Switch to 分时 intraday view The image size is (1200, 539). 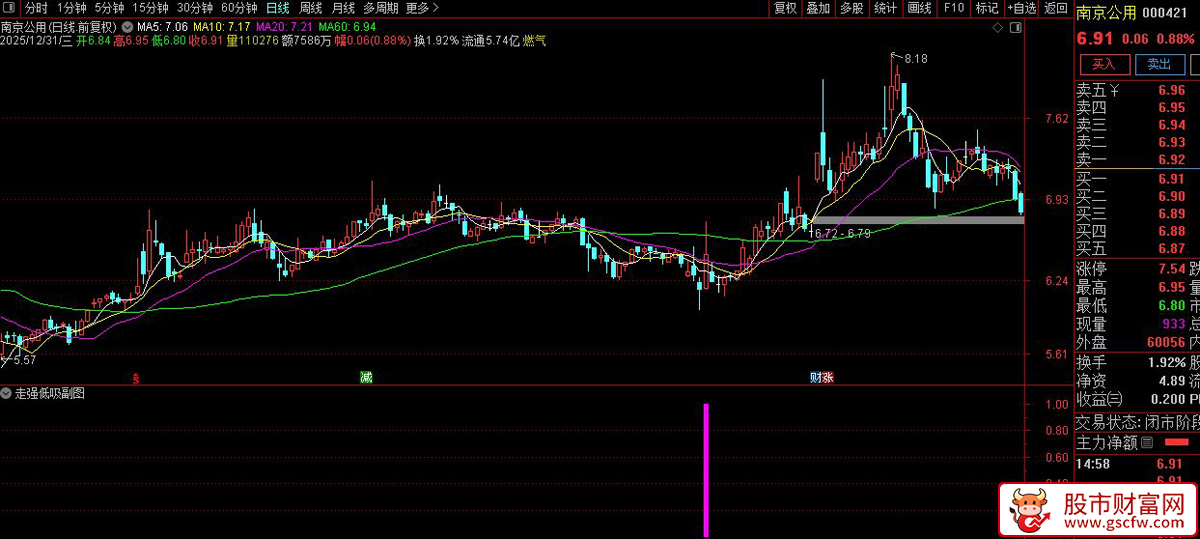(x=36, y=8)
